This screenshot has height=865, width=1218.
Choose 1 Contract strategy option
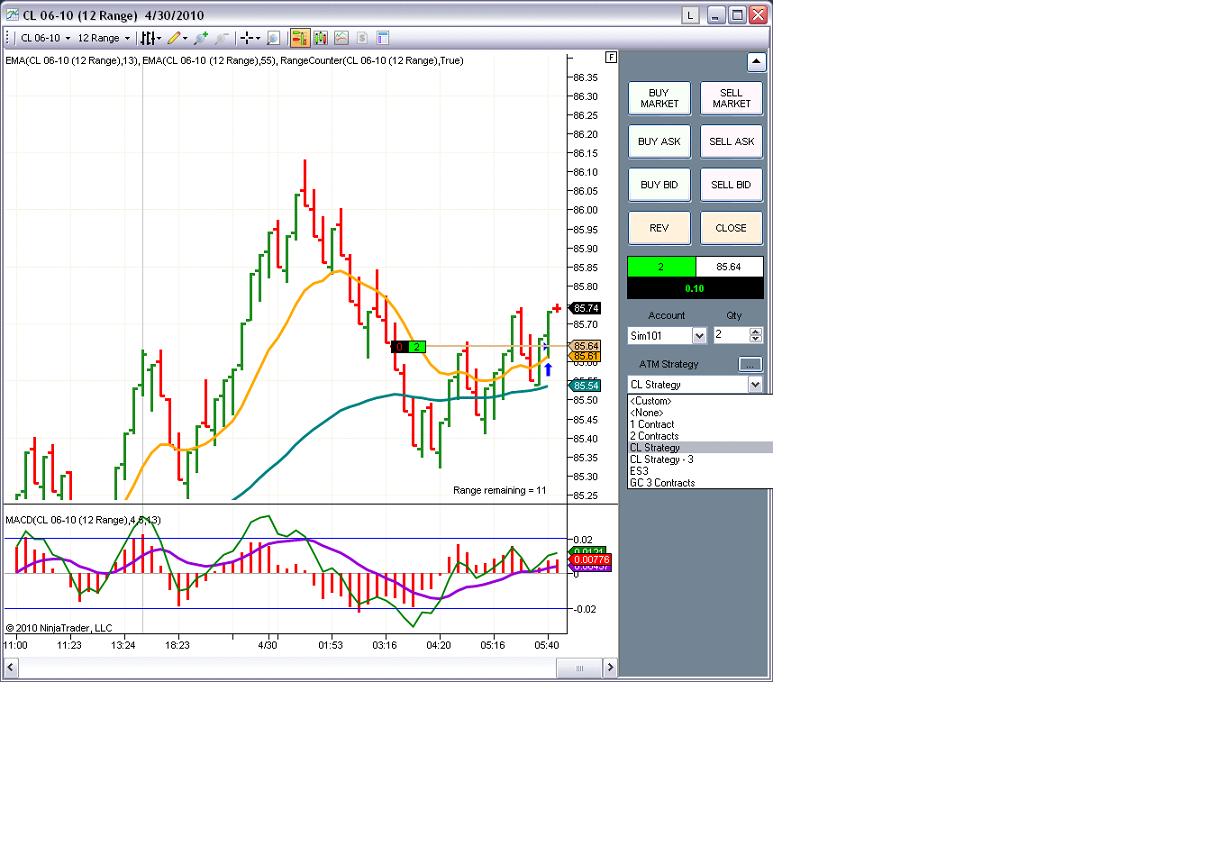pos(700,424)
